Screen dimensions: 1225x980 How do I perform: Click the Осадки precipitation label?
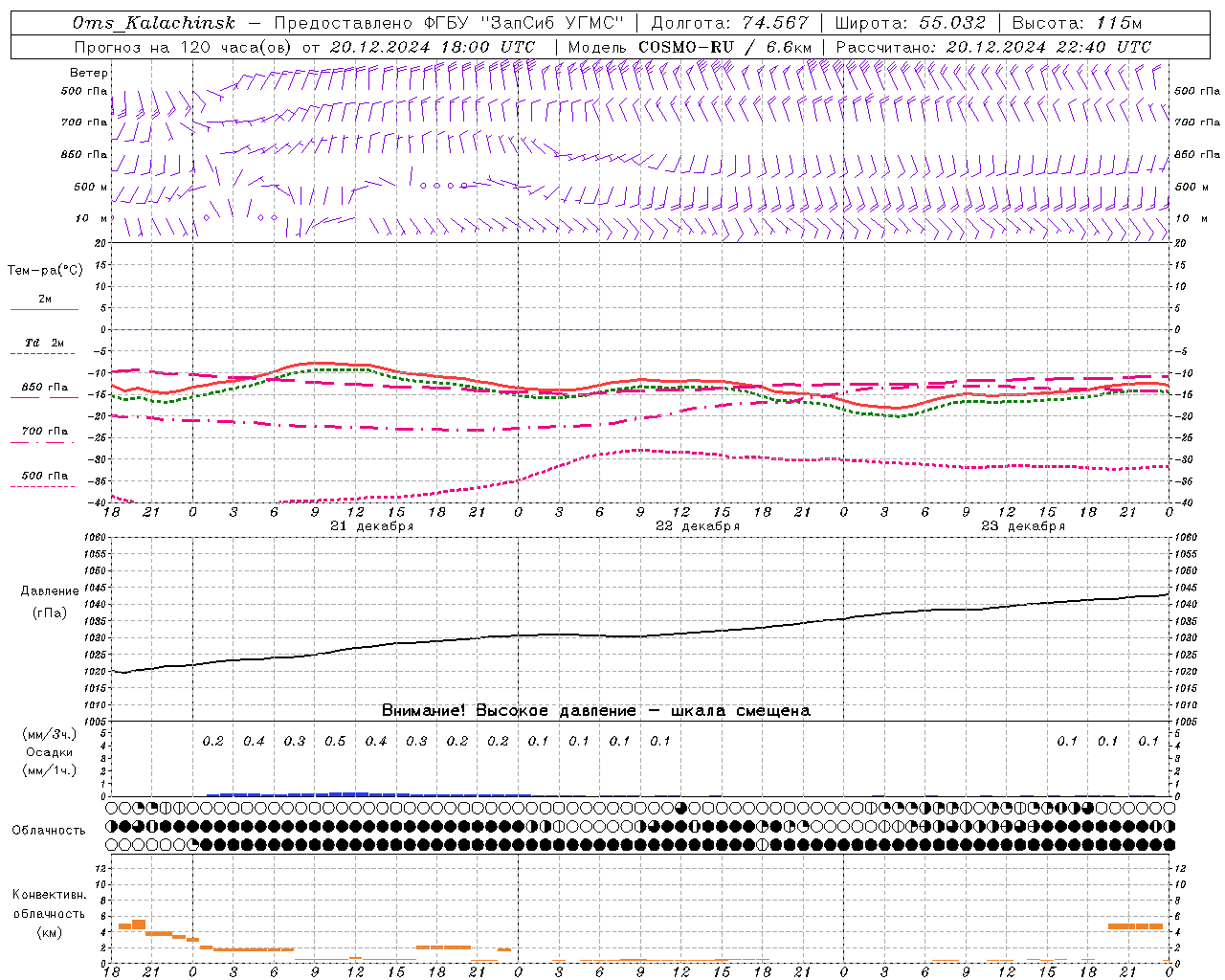(x=50, y=752)
